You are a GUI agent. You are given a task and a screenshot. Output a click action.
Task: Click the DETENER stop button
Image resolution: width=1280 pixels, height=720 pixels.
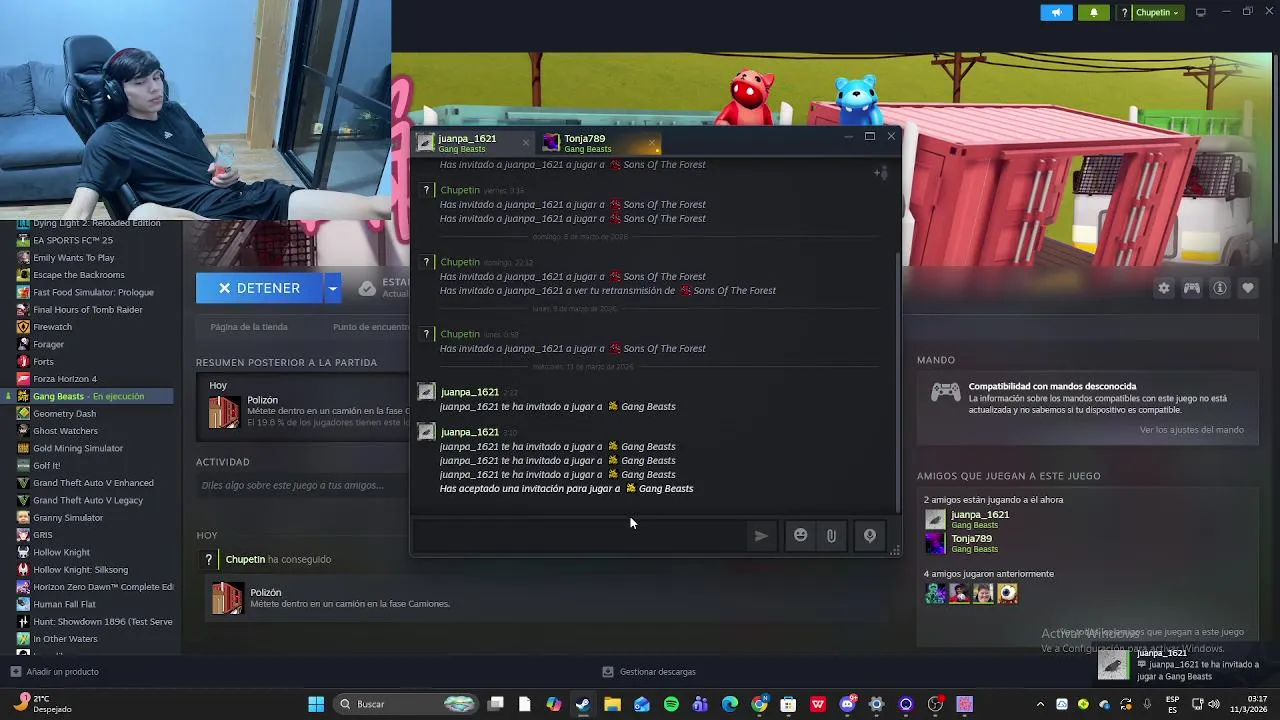(259, 288)
